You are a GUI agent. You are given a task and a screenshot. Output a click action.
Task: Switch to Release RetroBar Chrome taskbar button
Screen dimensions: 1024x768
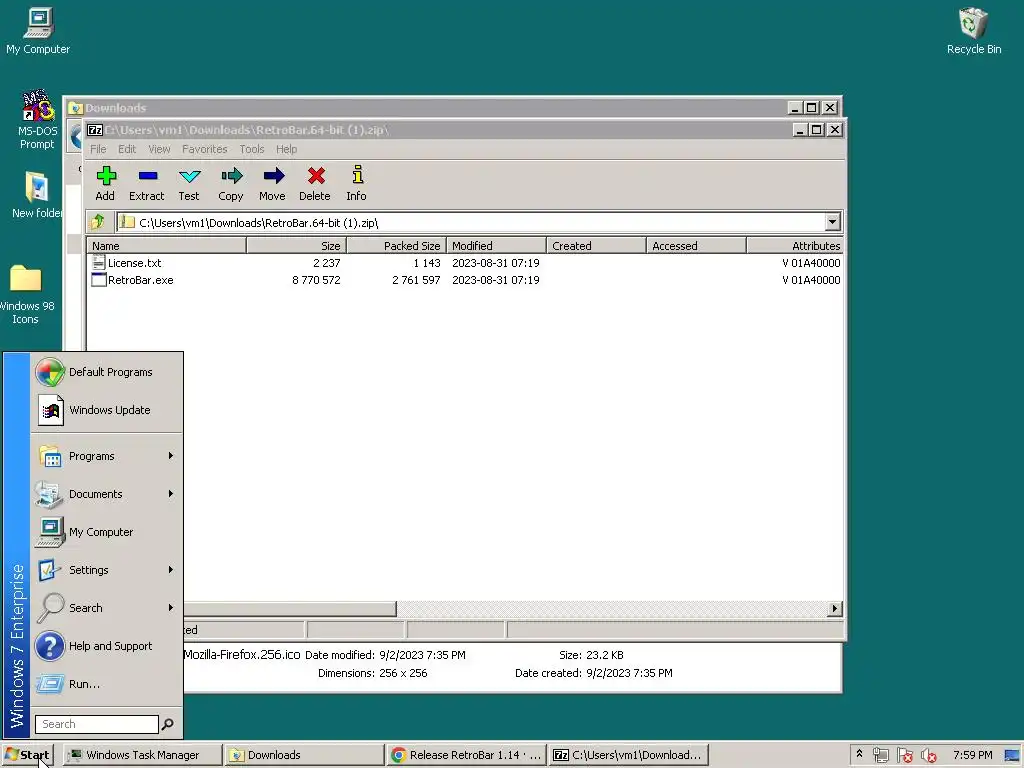pos(466,755)
